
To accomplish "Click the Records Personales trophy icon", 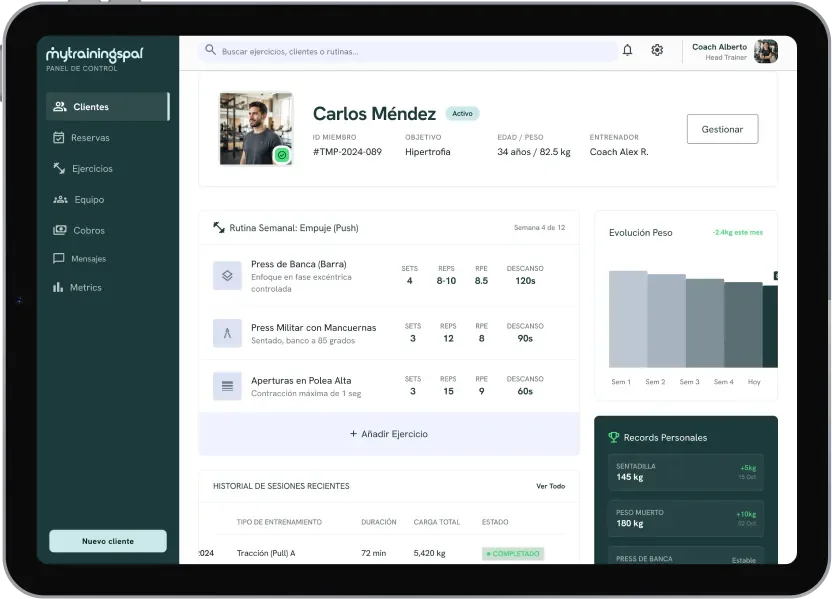I will pyautogui.click(x=613, y=437).
